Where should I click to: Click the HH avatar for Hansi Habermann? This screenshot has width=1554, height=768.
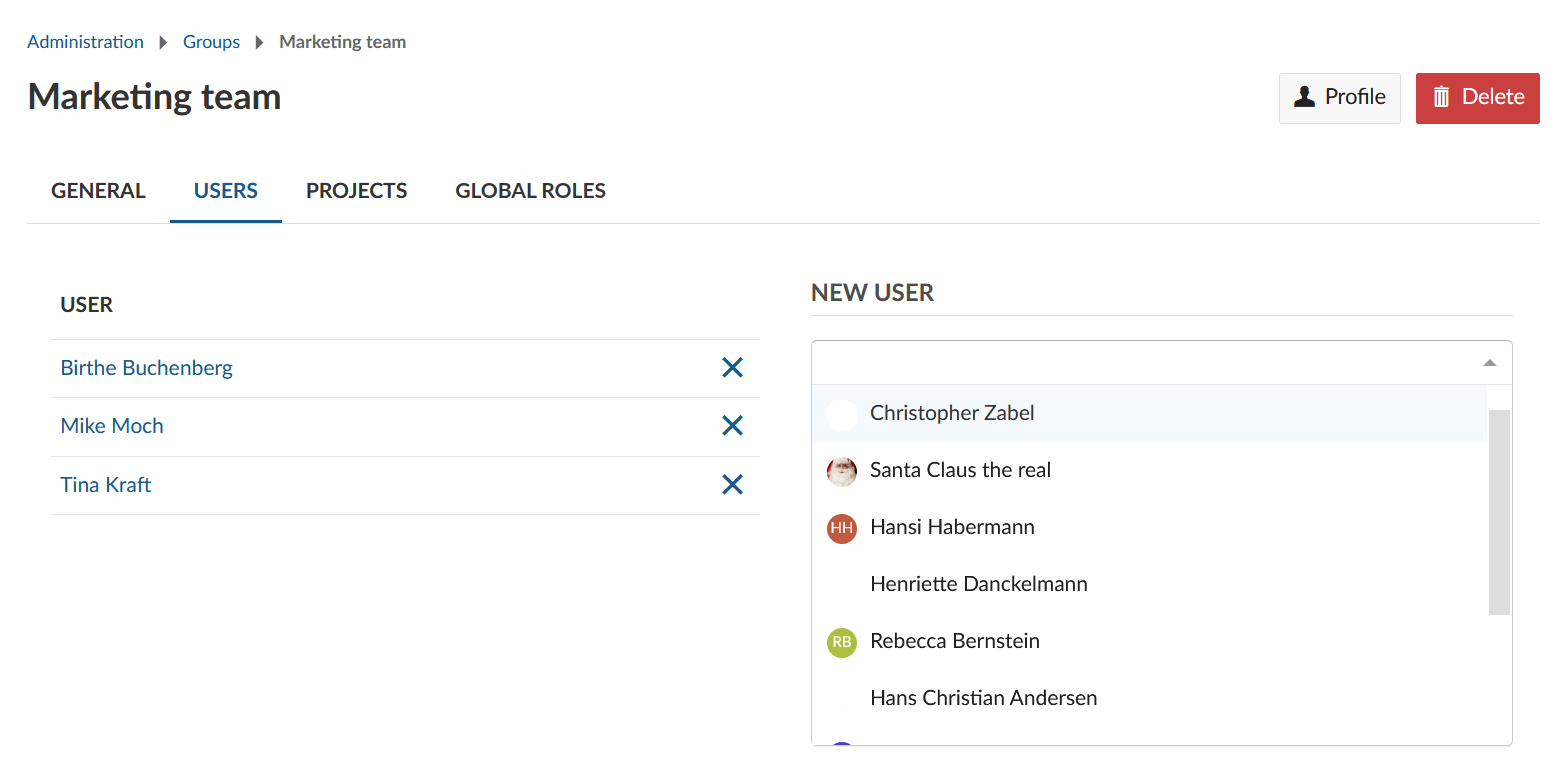click(842, 528)
